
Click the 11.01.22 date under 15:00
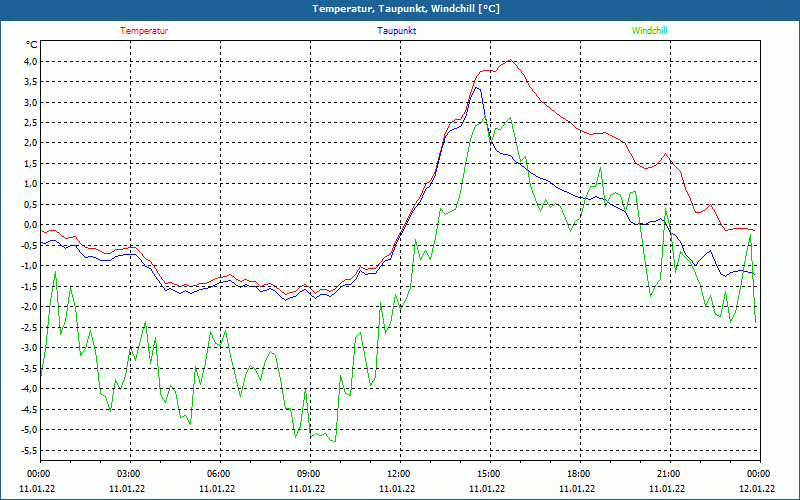click(487, 489)
